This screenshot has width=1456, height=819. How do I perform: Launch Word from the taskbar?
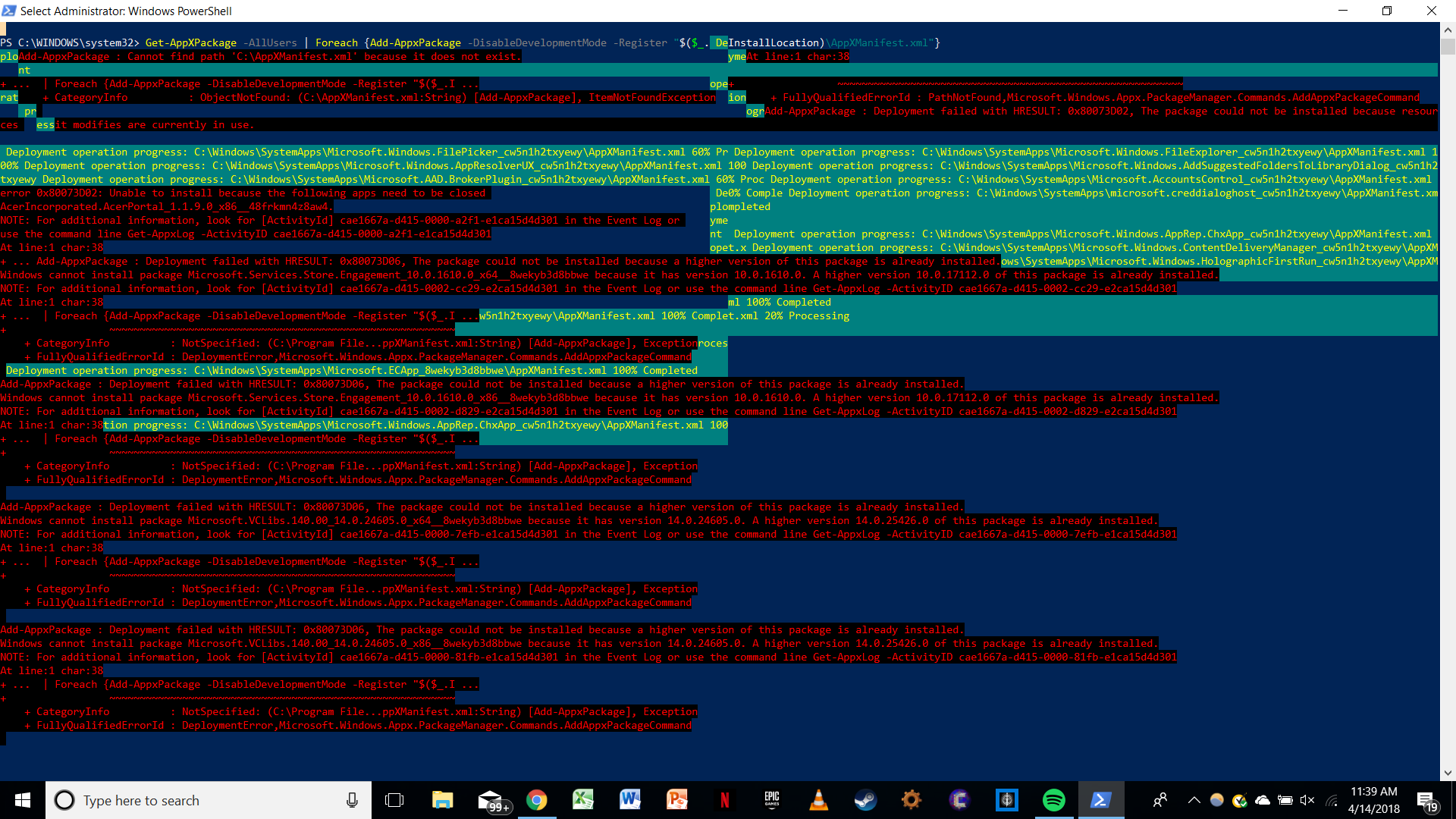click(630, 800)
